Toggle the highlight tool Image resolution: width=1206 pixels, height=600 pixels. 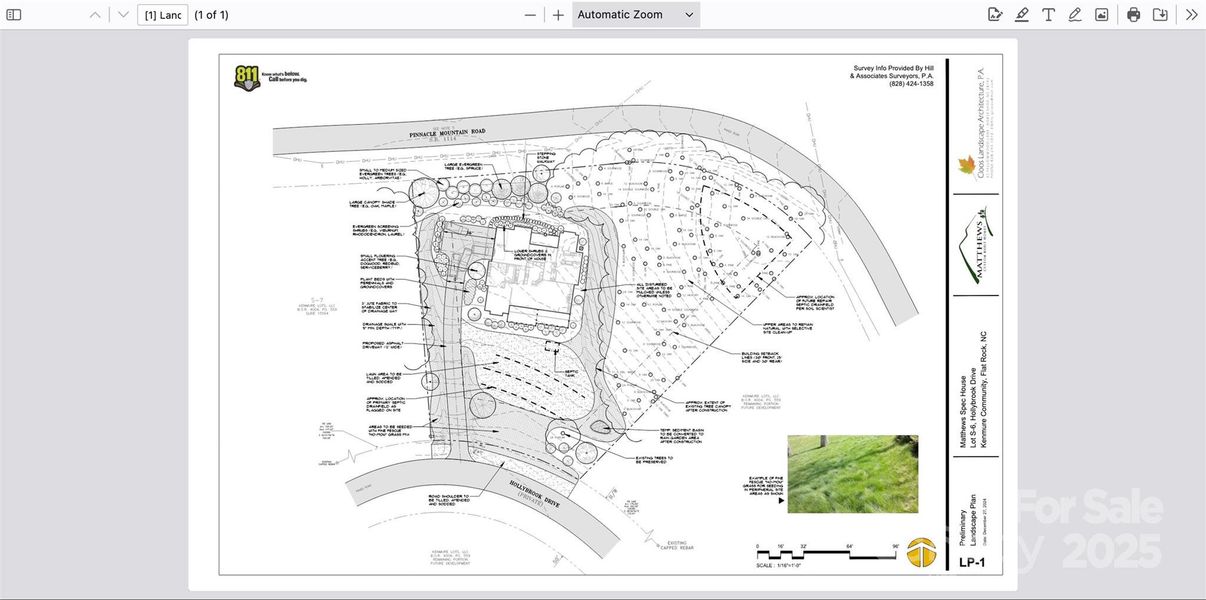point(1022,15)
